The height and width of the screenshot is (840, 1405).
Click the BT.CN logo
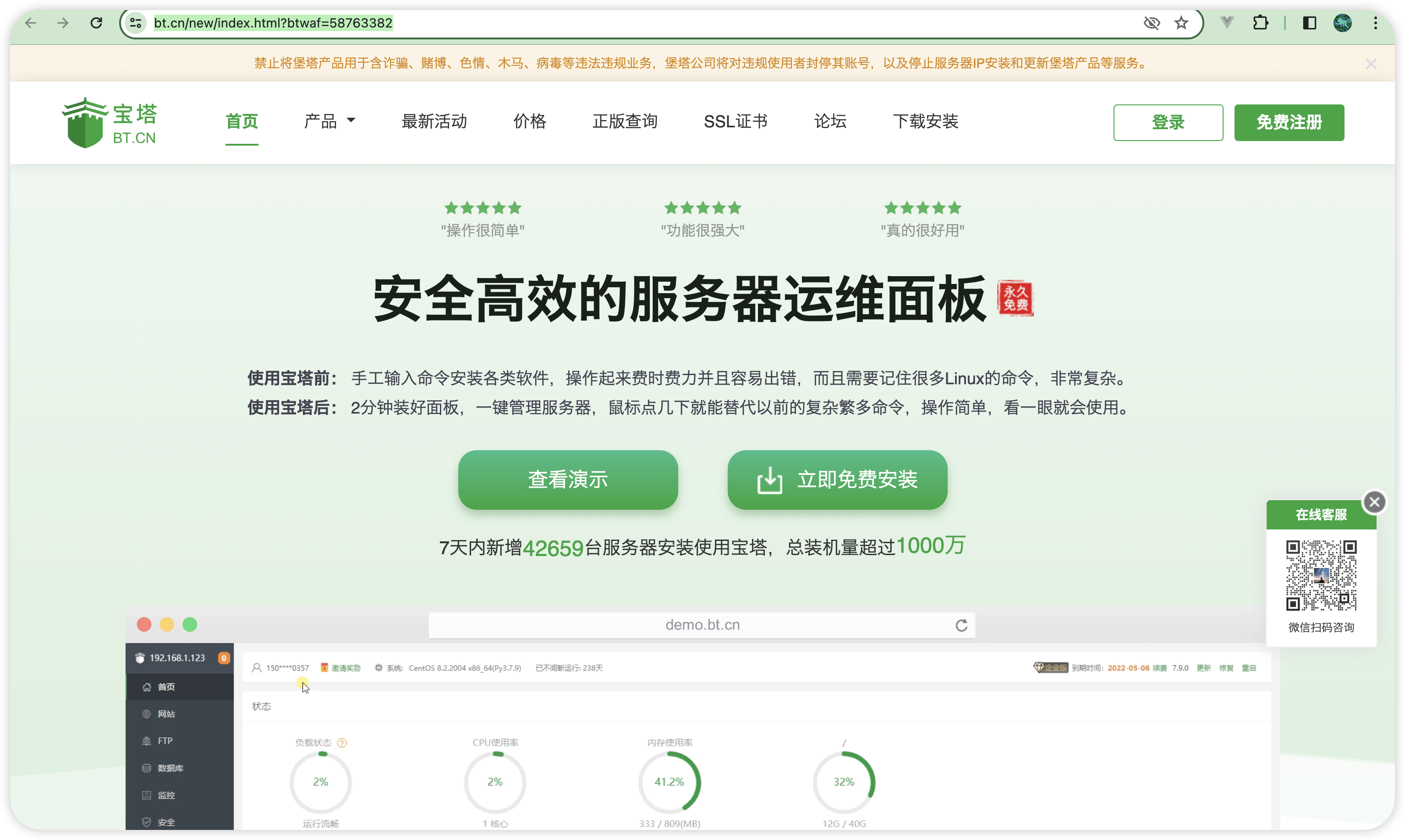110,122
